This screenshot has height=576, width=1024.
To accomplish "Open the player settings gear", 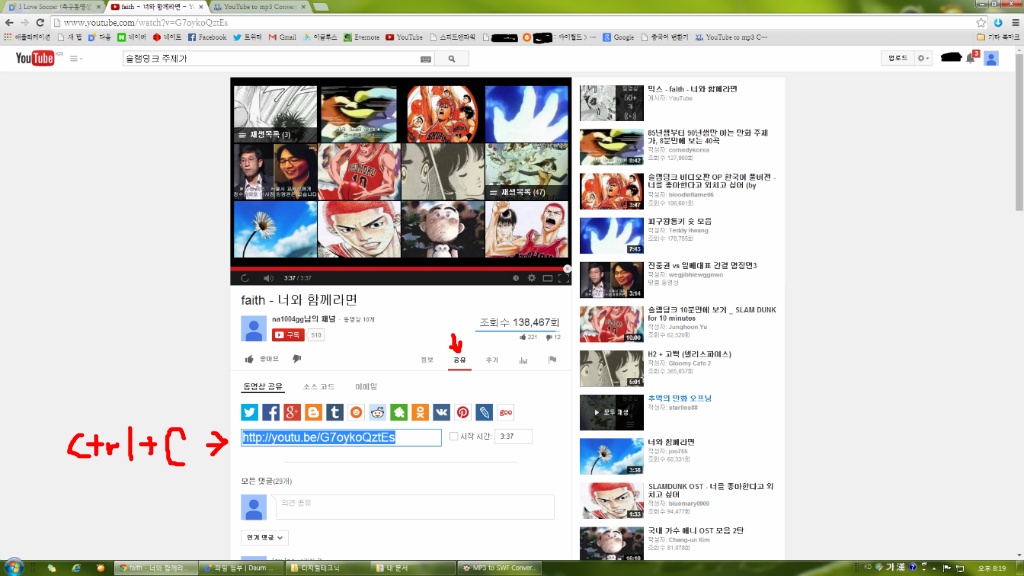I will 531,278.
